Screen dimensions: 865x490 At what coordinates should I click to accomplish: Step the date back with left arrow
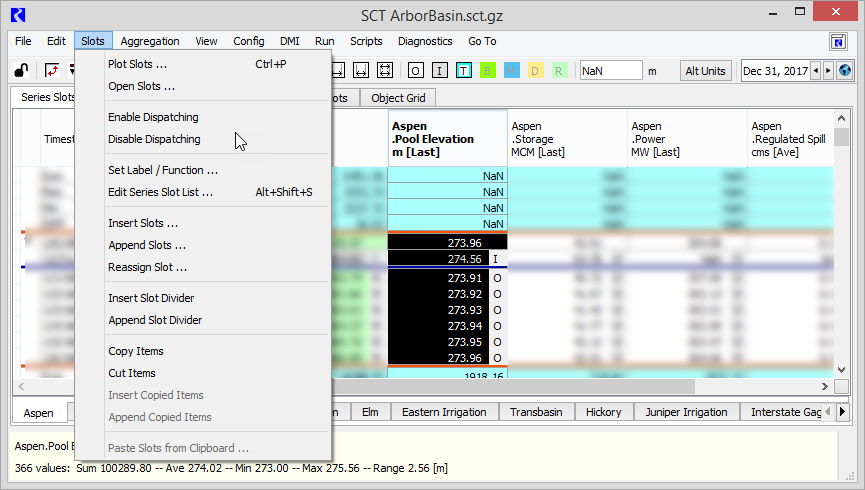[816, 71]
